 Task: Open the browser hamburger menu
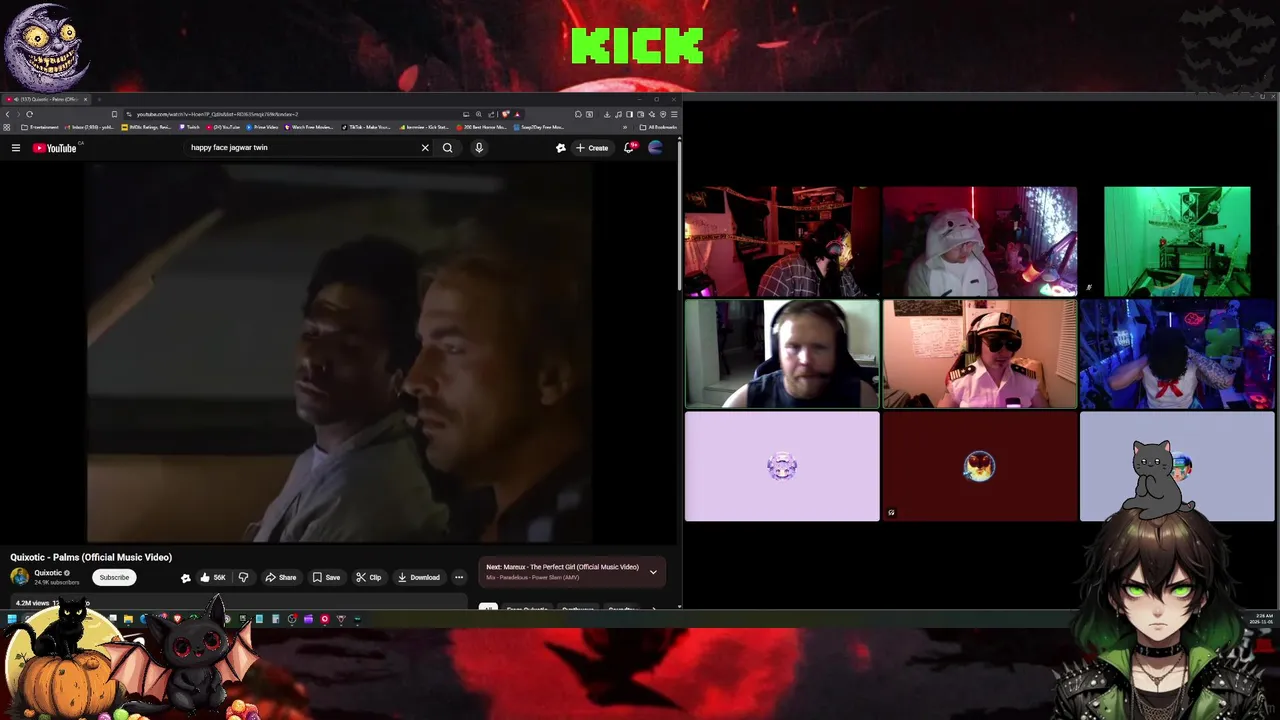coord(674,114)
